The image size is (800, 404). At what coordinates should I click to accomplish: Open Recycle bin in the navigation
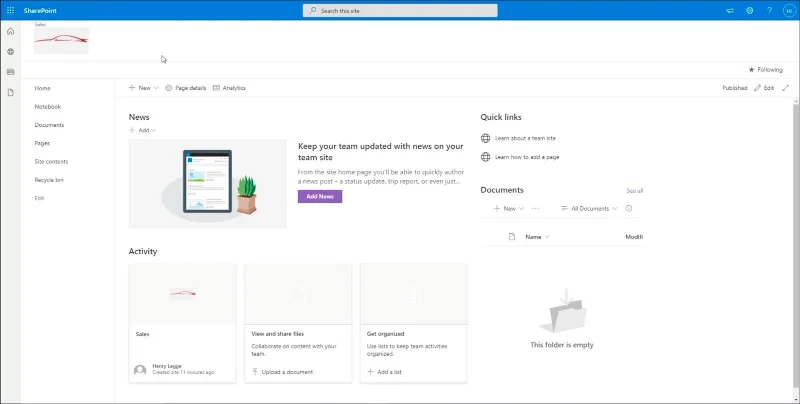49,180
